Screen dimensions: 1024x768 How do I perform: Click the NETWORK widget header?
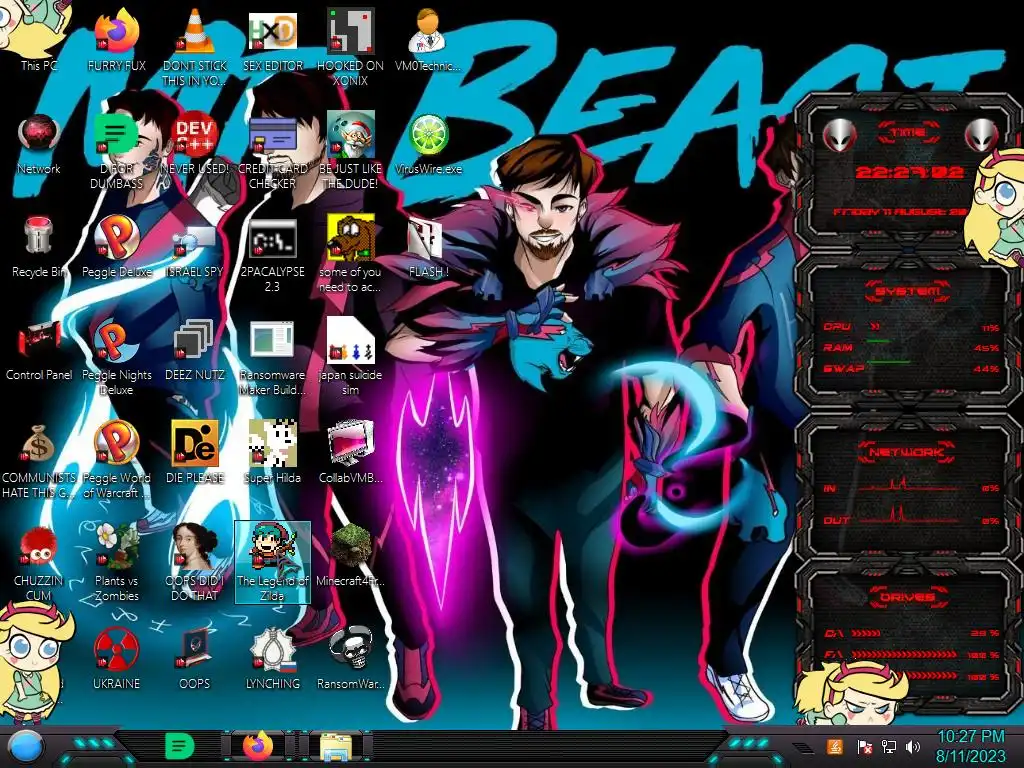pyautogui.click(x=907, y=452)
